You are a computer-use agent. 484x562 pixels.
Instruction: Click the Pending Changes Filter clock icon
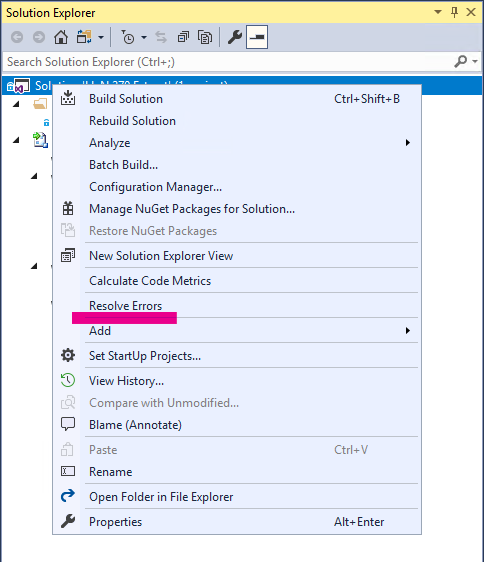[127, 37]
